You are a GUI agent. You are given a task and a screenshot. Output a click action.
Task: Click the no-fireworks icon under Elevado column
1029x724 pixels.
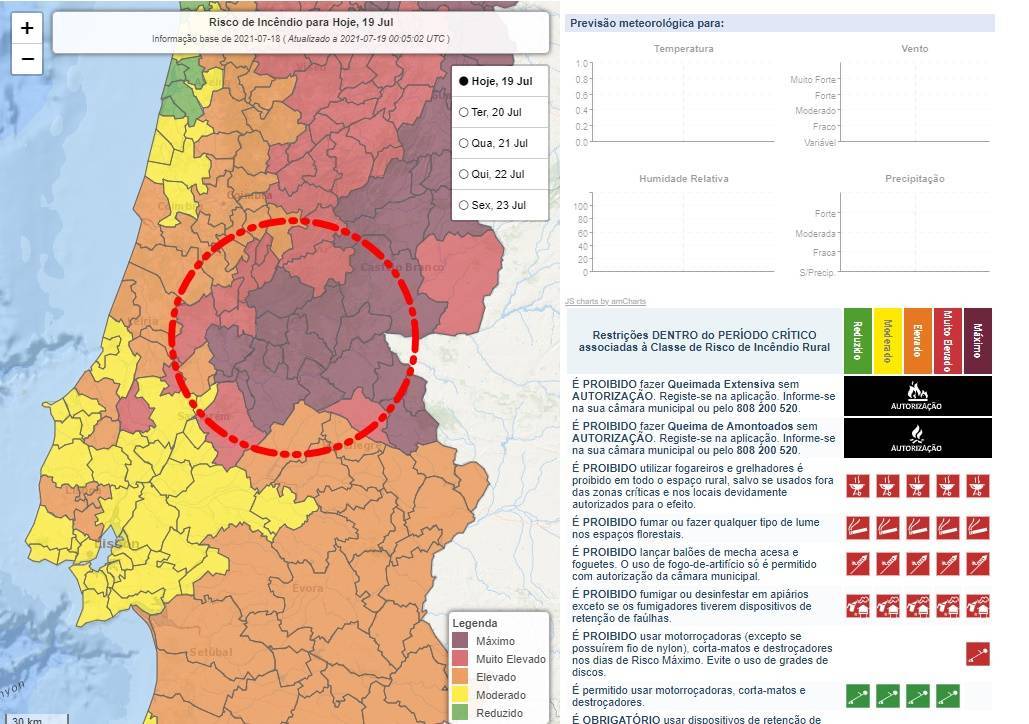tap(917, 564)
